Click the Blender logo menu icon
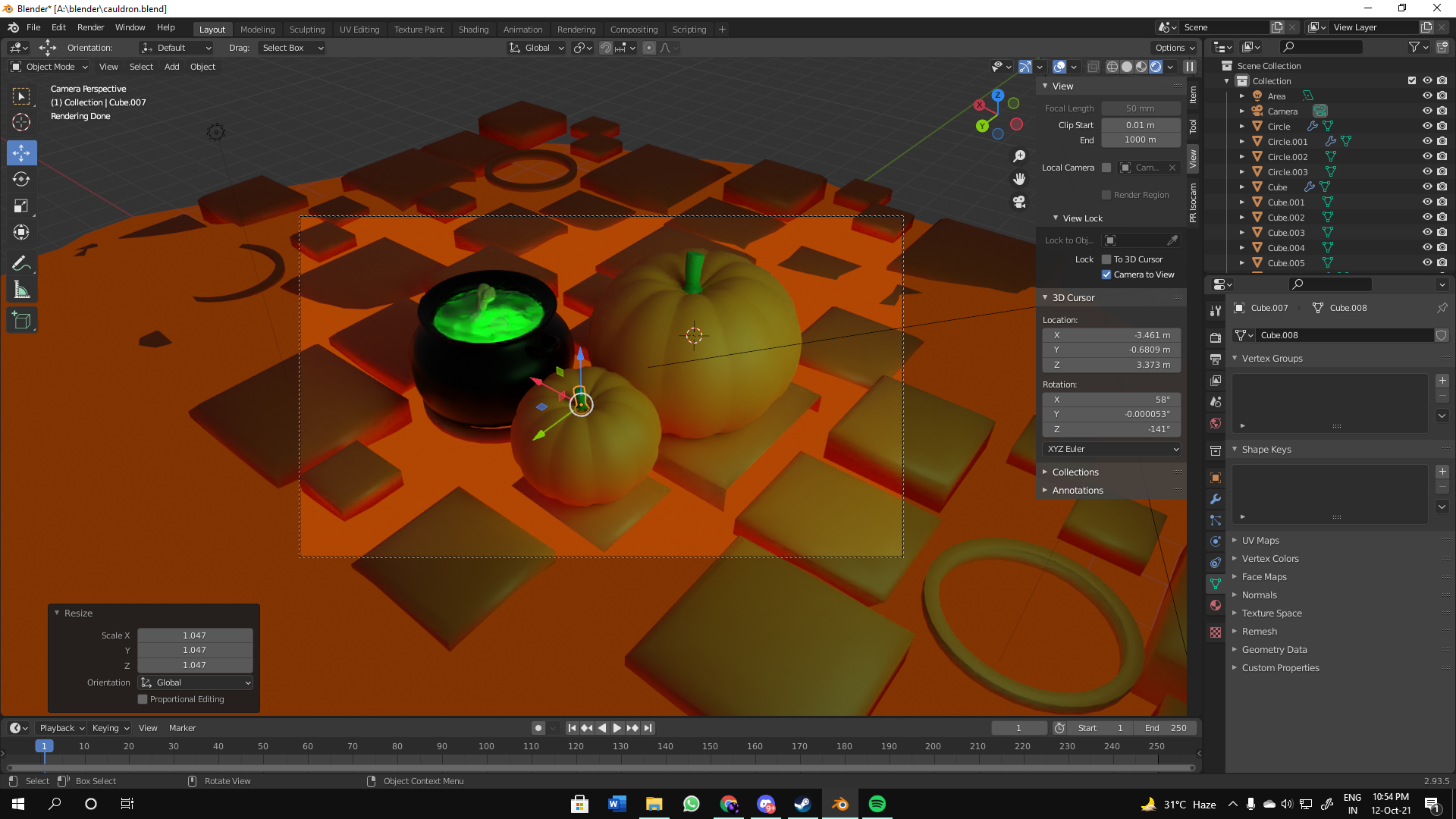This screenshot has width=1456, height=819. (x=13, y=27)
